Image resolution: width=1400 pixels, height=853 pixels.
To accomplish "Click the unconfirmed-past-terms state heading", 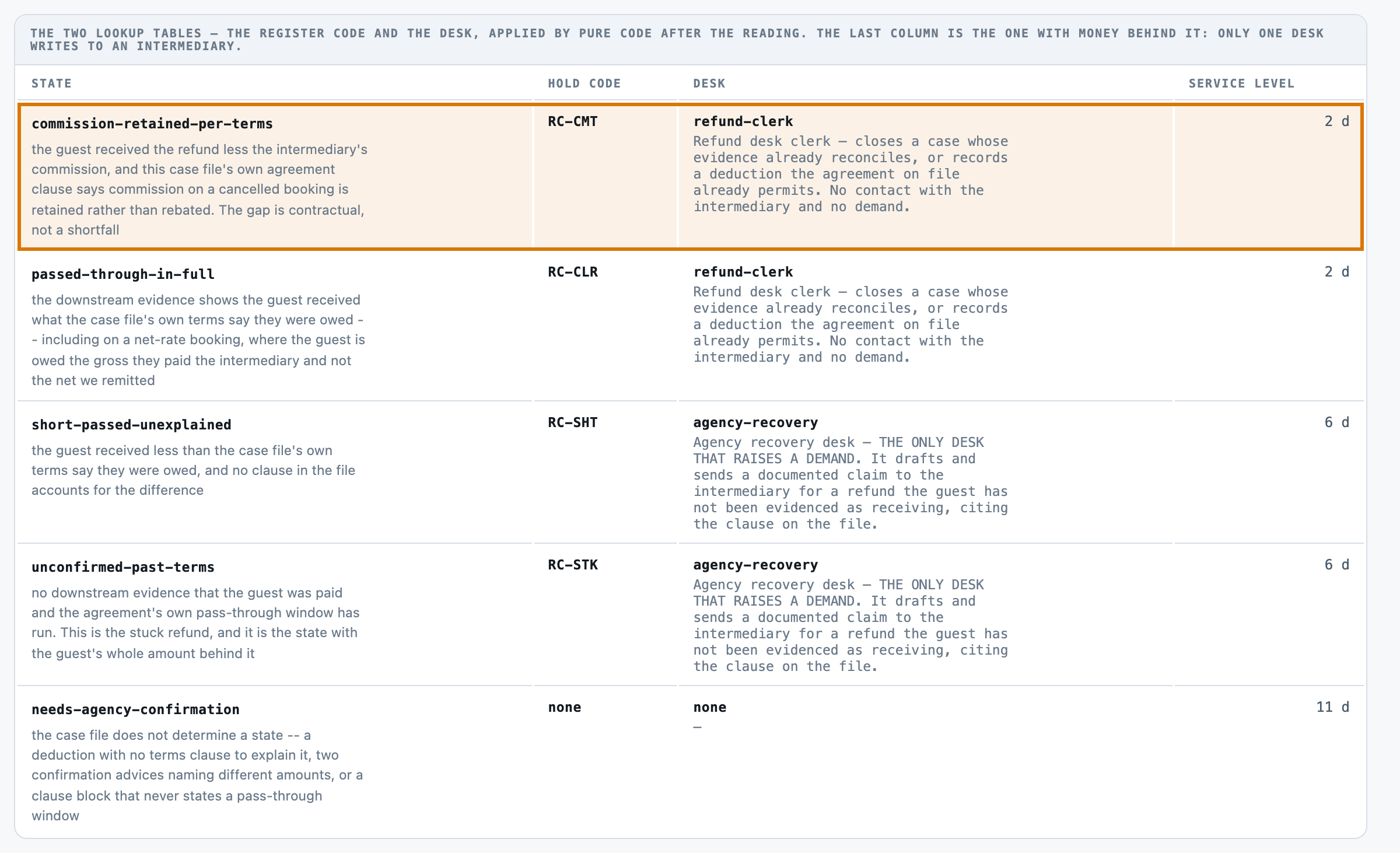I will click(x=123, y=567).
